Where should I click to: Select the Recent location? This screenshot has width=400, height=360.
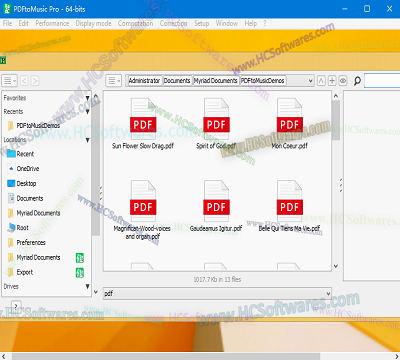[x=21, y=154]
